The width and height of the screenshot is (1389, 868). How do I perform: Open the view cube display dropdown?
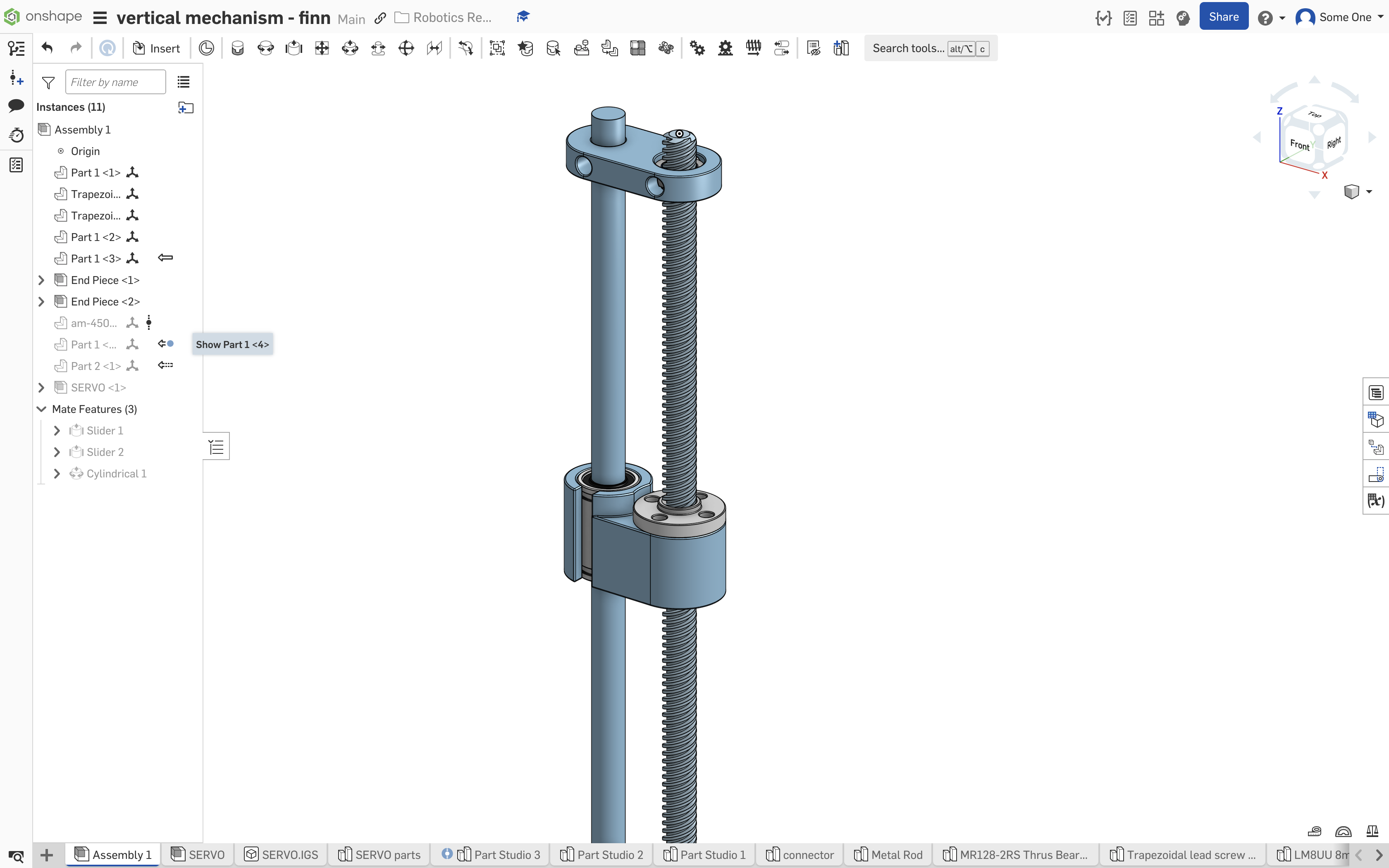pos(1368,192)
